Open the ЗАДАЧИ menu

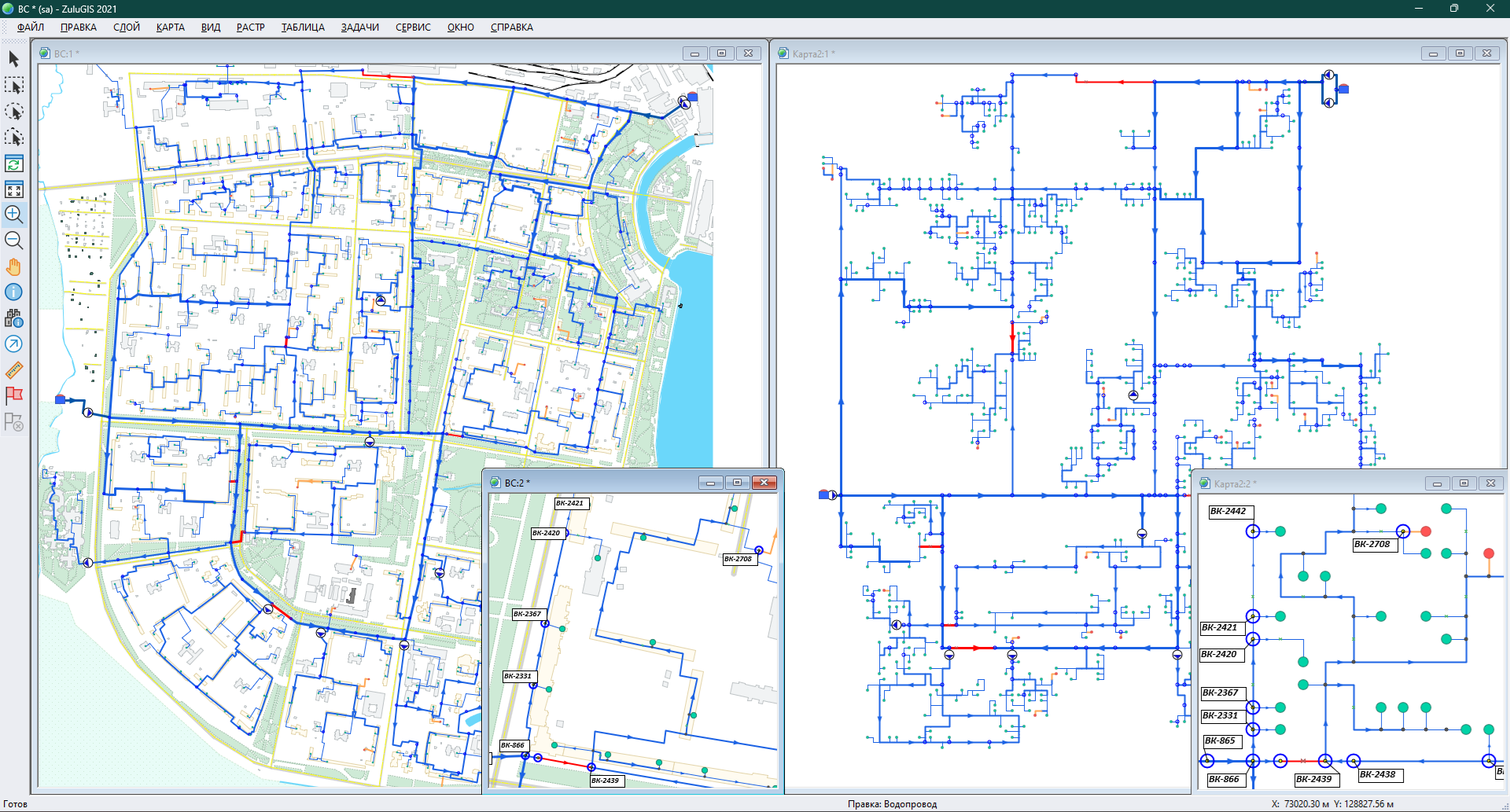click(x=359, y=28)
